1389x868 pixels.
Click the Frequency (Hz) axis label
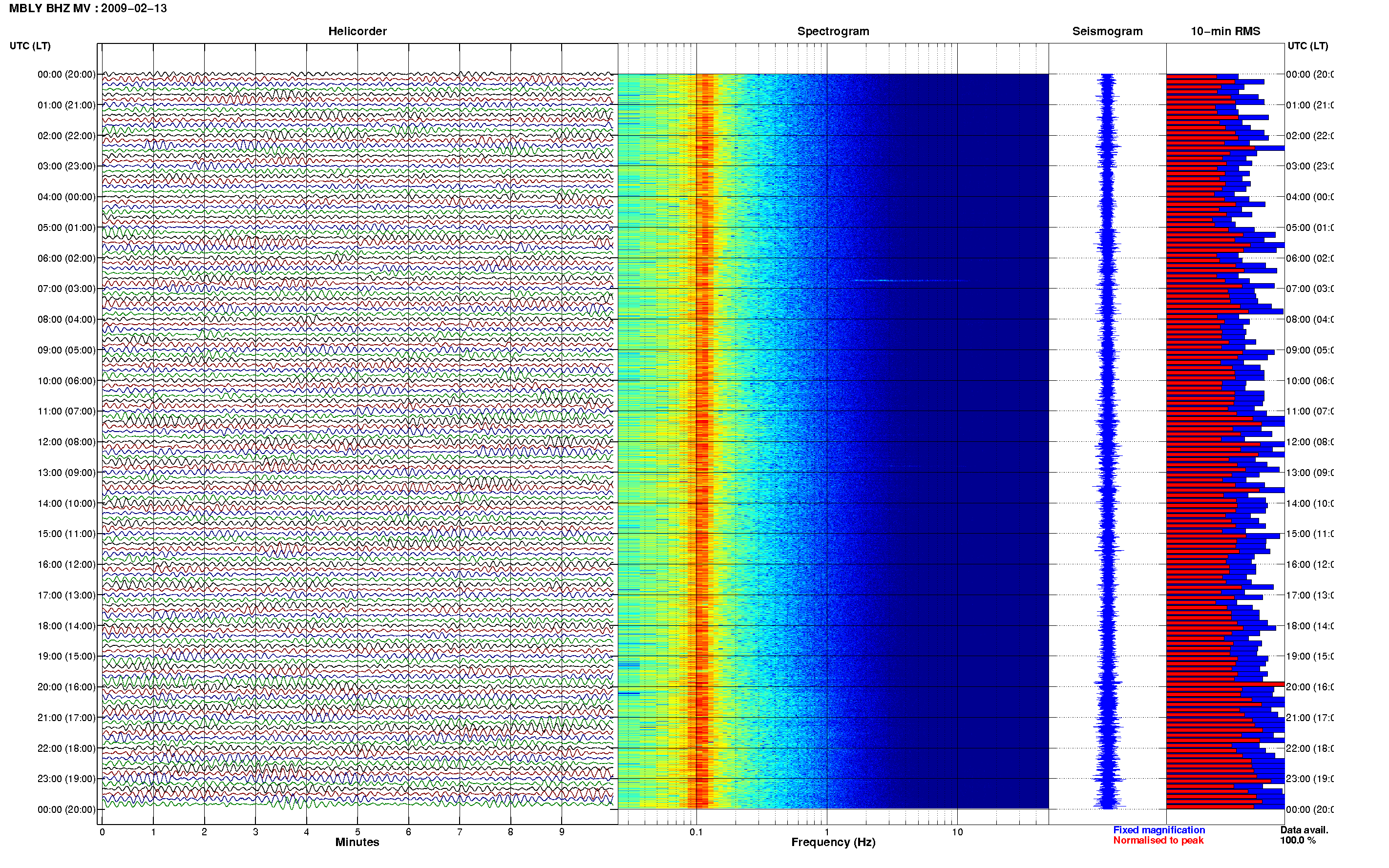(833, 842)
